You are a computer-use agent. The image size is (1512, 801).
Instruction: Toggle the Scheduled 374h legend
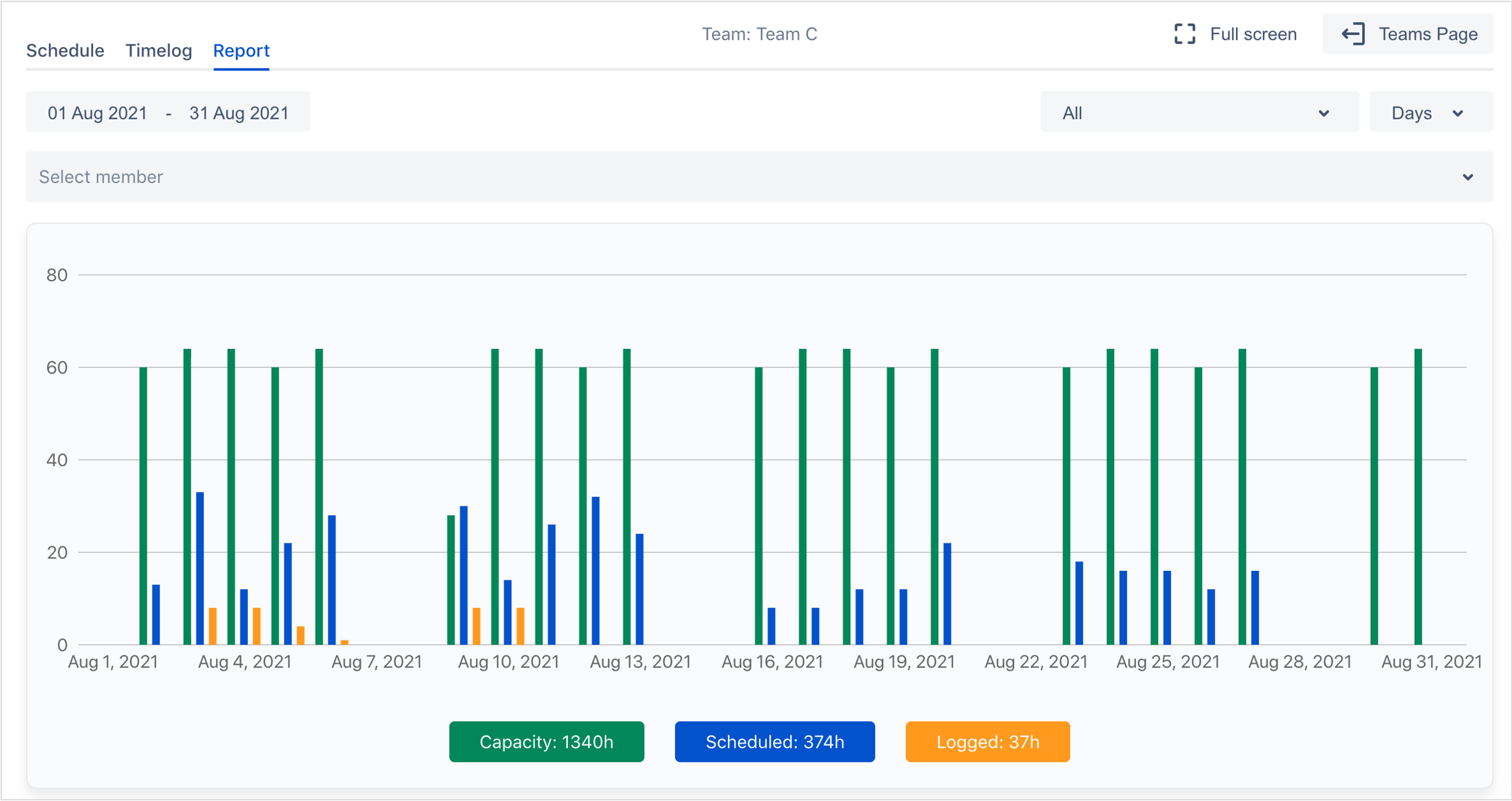(774, 742)
